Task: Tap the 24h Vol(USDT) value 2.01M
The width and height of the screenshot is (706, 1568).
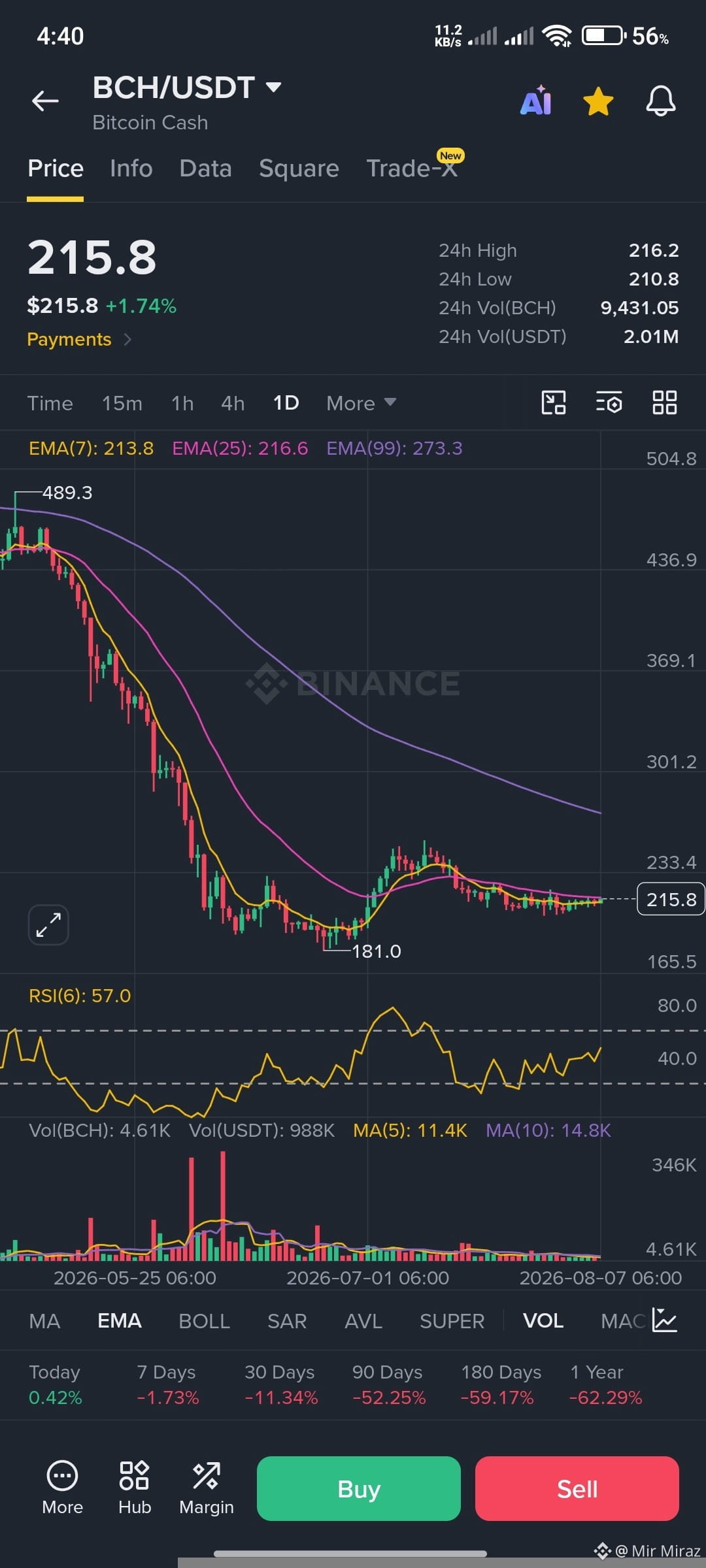Action: coord(651,336)
